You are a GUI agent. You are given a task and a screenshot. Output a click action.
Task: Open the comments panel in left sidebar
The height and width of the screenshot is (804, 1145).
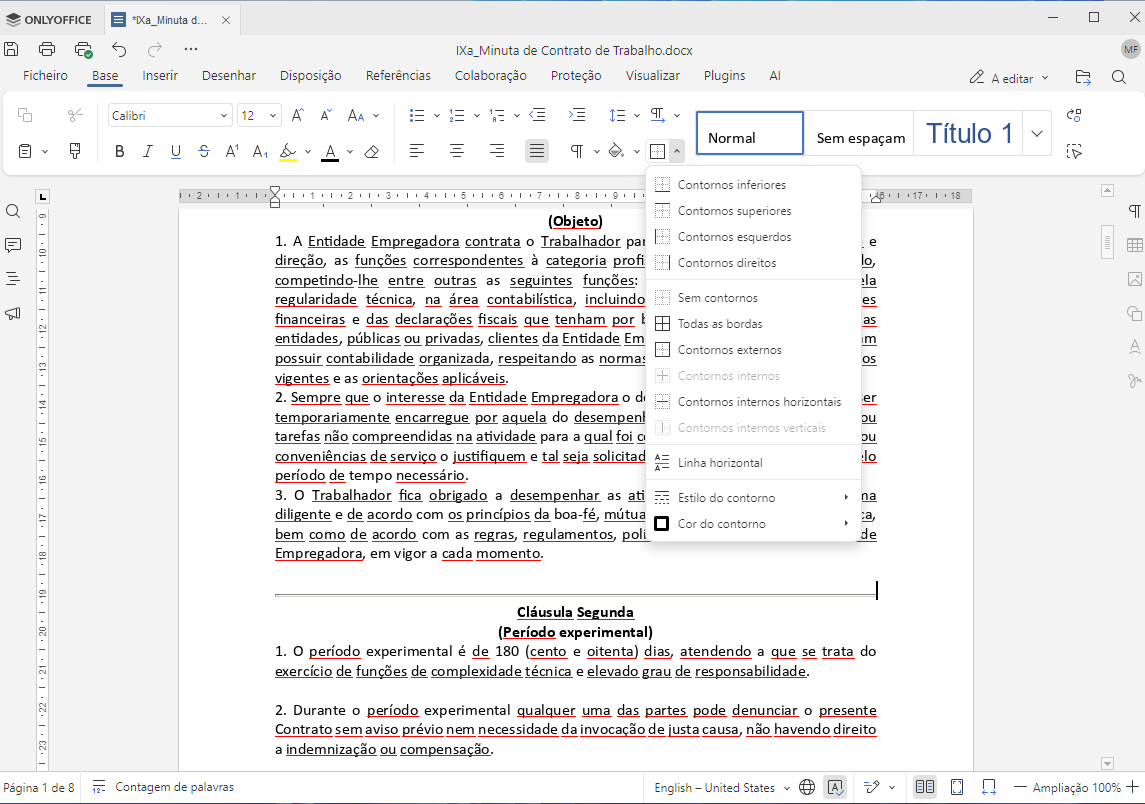(x=13, y=245)
